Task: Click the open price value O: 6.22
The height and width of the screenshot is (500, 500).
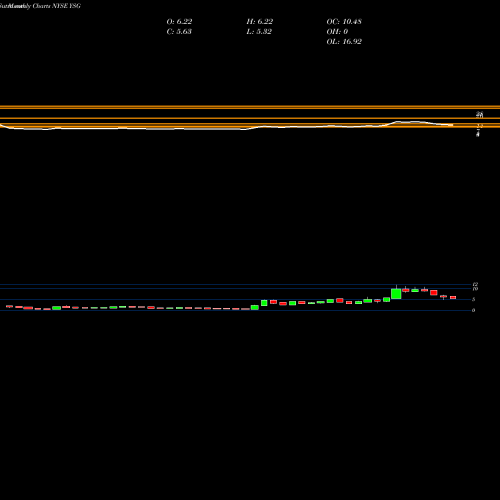Action: tap(179, 21)
